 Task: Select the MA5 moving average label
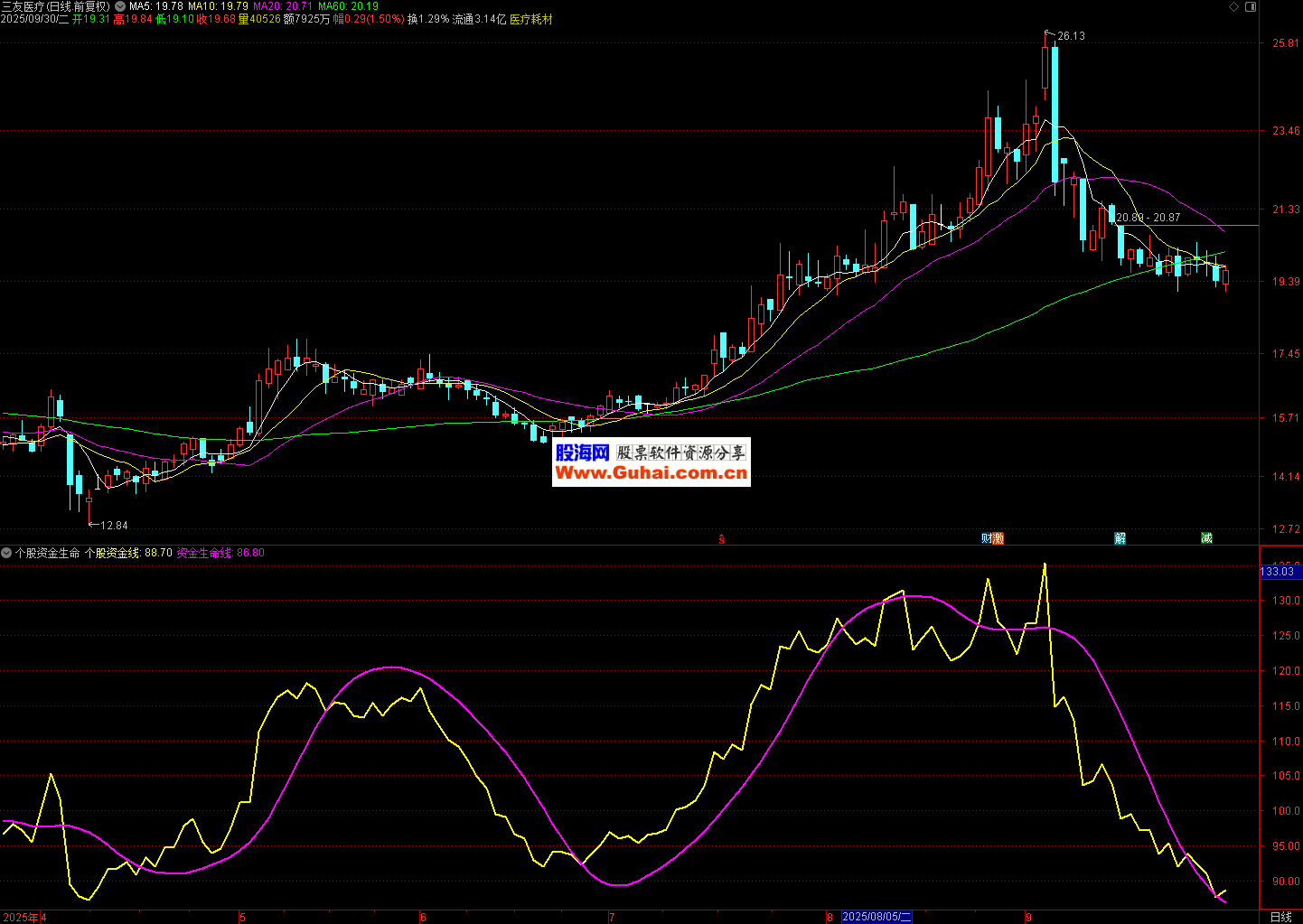click(x=156, y=6)
